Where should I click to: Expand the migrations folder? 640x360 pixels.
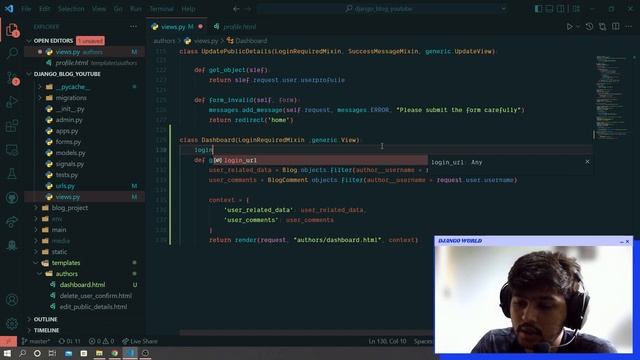click(x=40, y=98)
